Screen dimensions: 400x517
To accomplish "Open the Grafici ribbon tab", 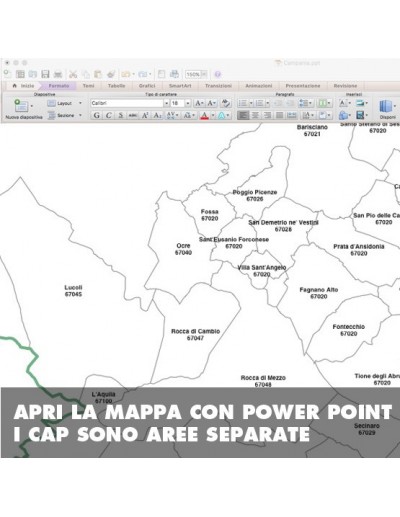I will click(x=147, y=86).
